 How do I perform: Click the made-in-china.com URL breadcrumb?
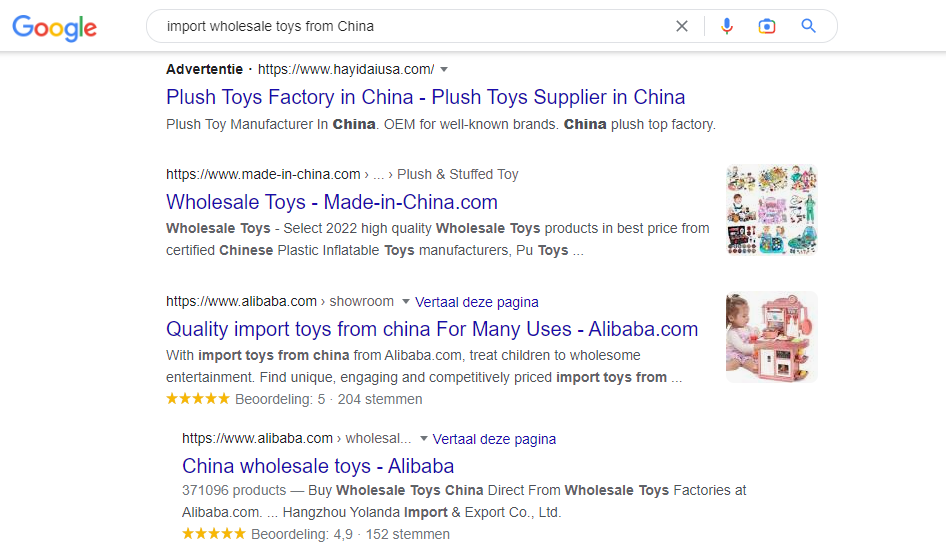pyautogui.click(x=263, y=174)
